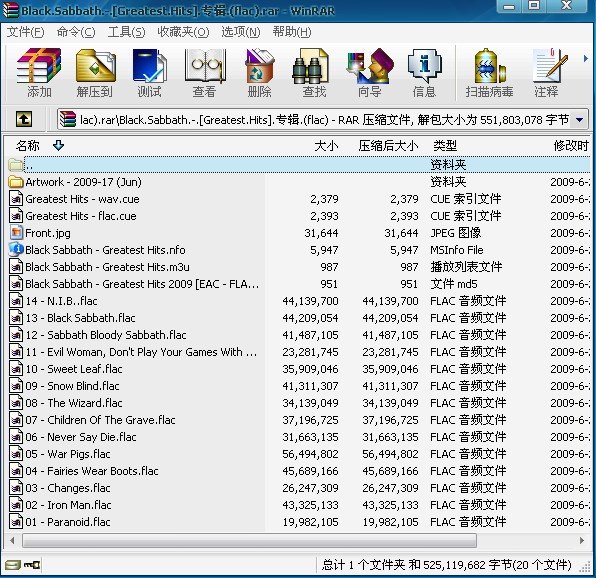Select 04 - Fairies Wear Boots.flac

pos(92,471)
